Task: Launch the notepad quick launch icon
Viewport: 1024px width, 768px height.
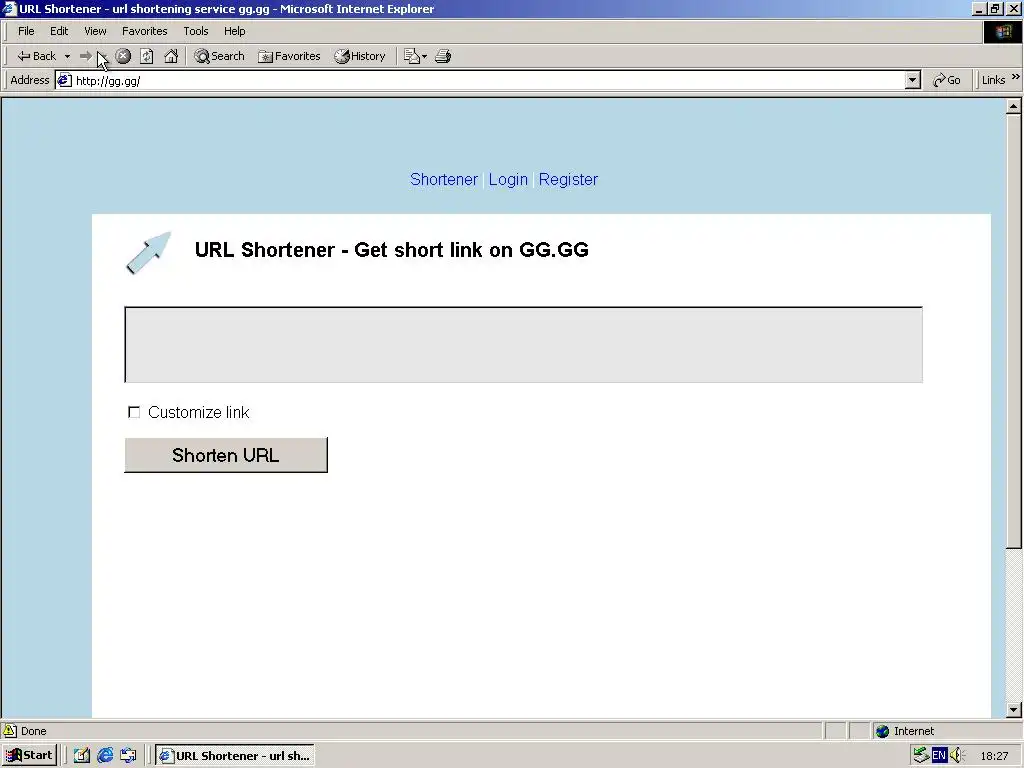Action: pyautogui.click(x=82, y=756)
